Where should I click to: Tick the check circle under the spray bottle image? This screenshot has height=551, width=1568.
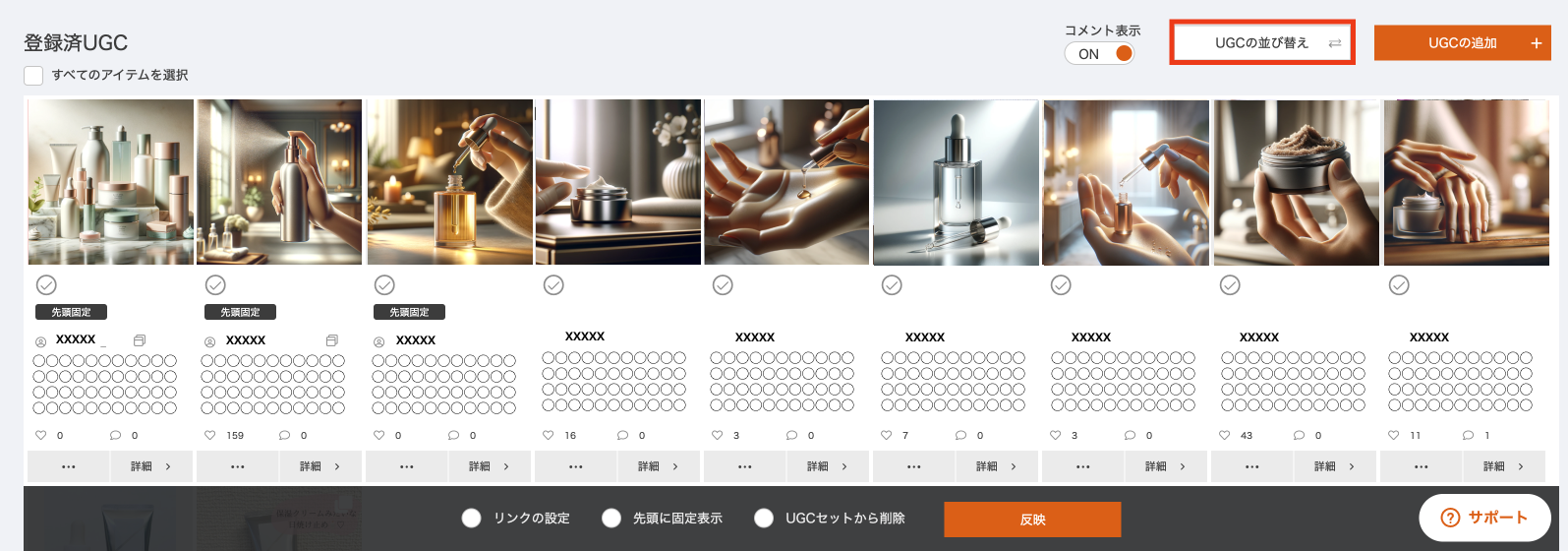(215, 285)
